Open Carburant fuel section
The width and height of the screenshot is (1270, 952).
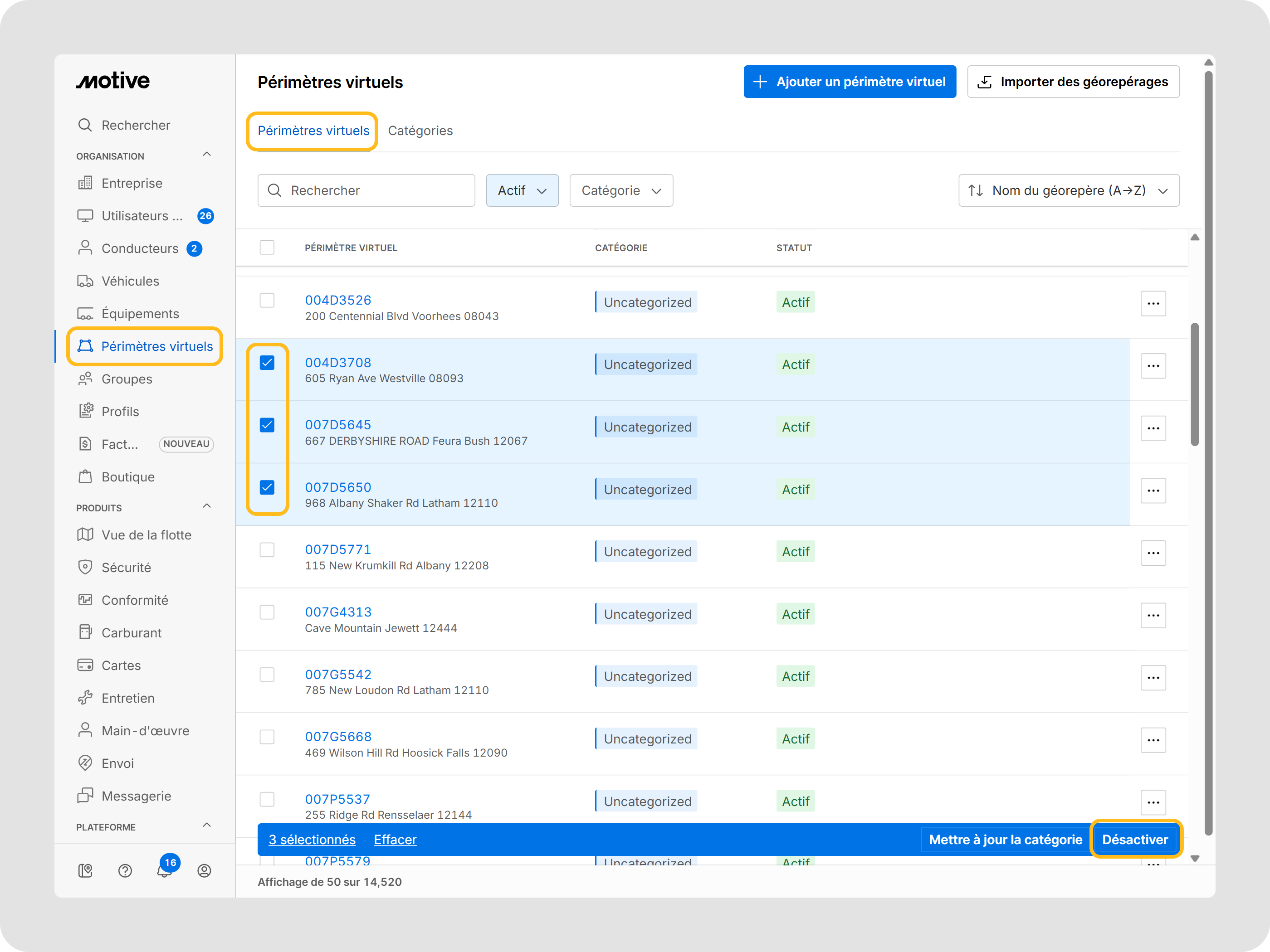coord(132,632)
